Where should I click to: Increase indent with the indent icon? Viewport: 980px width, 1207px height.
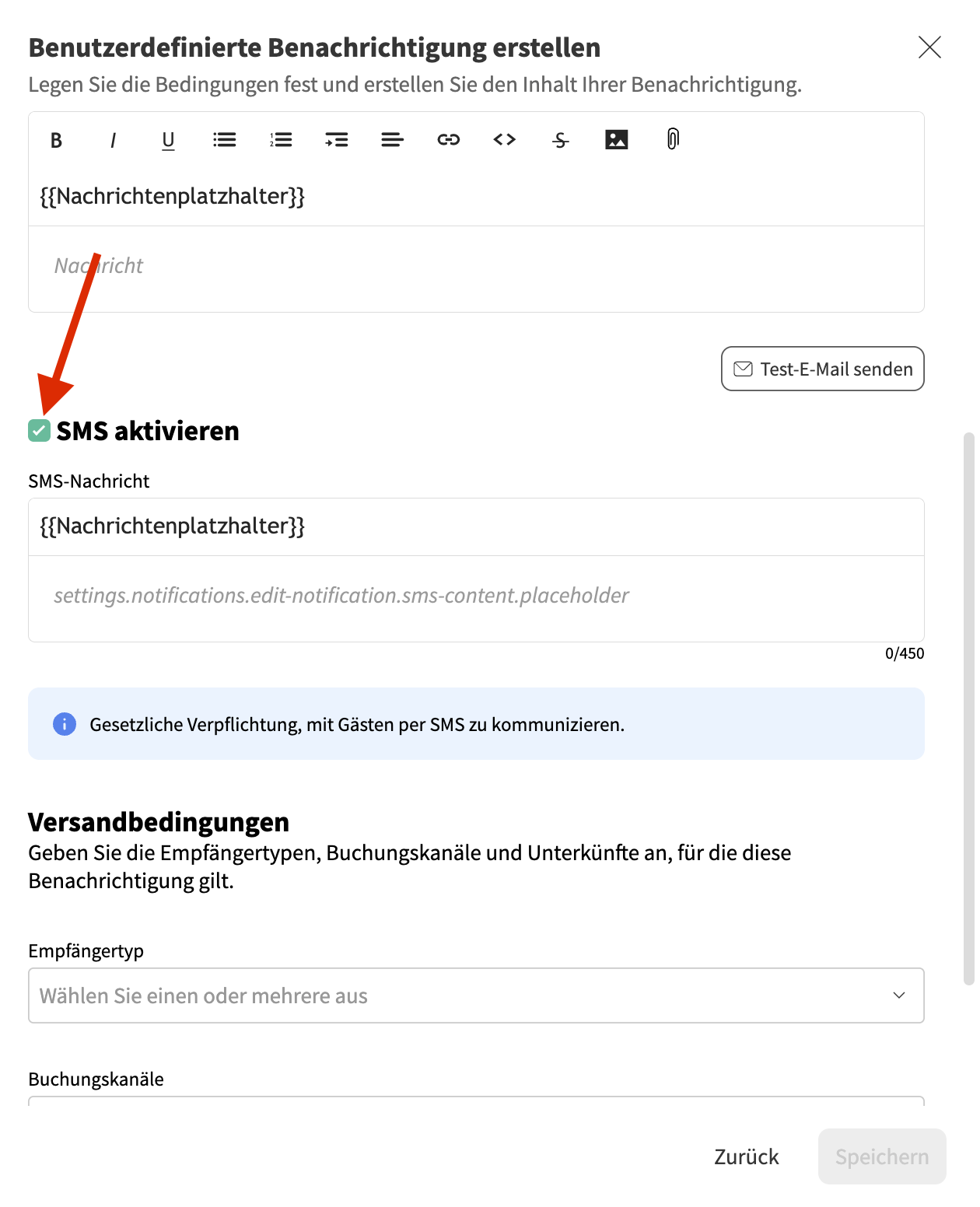point(337,140)
